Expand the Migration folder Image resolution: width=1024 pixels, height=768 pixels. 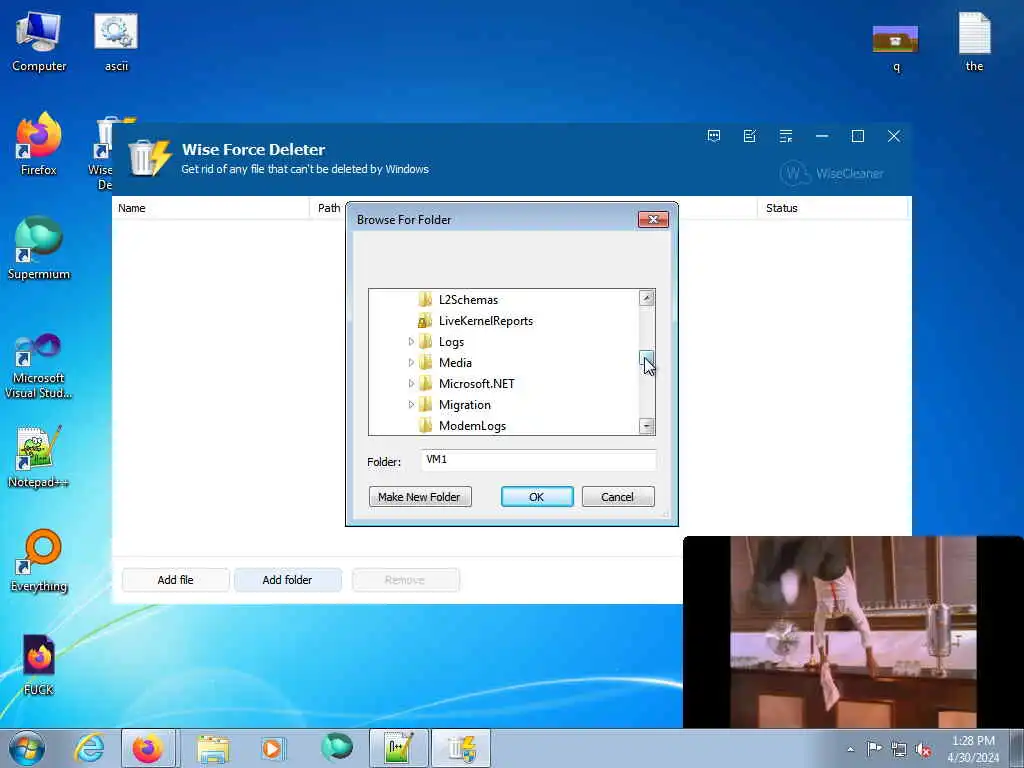tap(411, 404)
